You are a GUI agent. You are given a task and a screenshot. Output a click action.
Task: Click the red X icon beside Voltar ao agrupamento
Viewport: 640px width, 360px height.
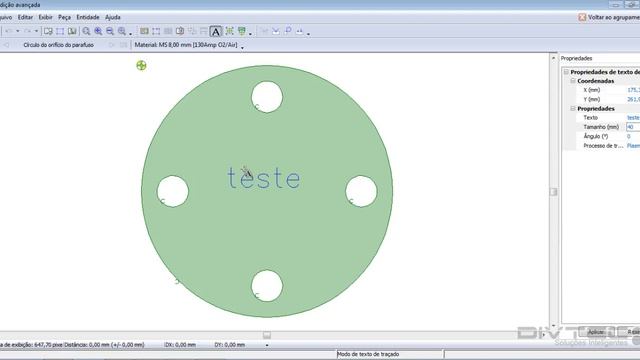[x=582, y=17]
